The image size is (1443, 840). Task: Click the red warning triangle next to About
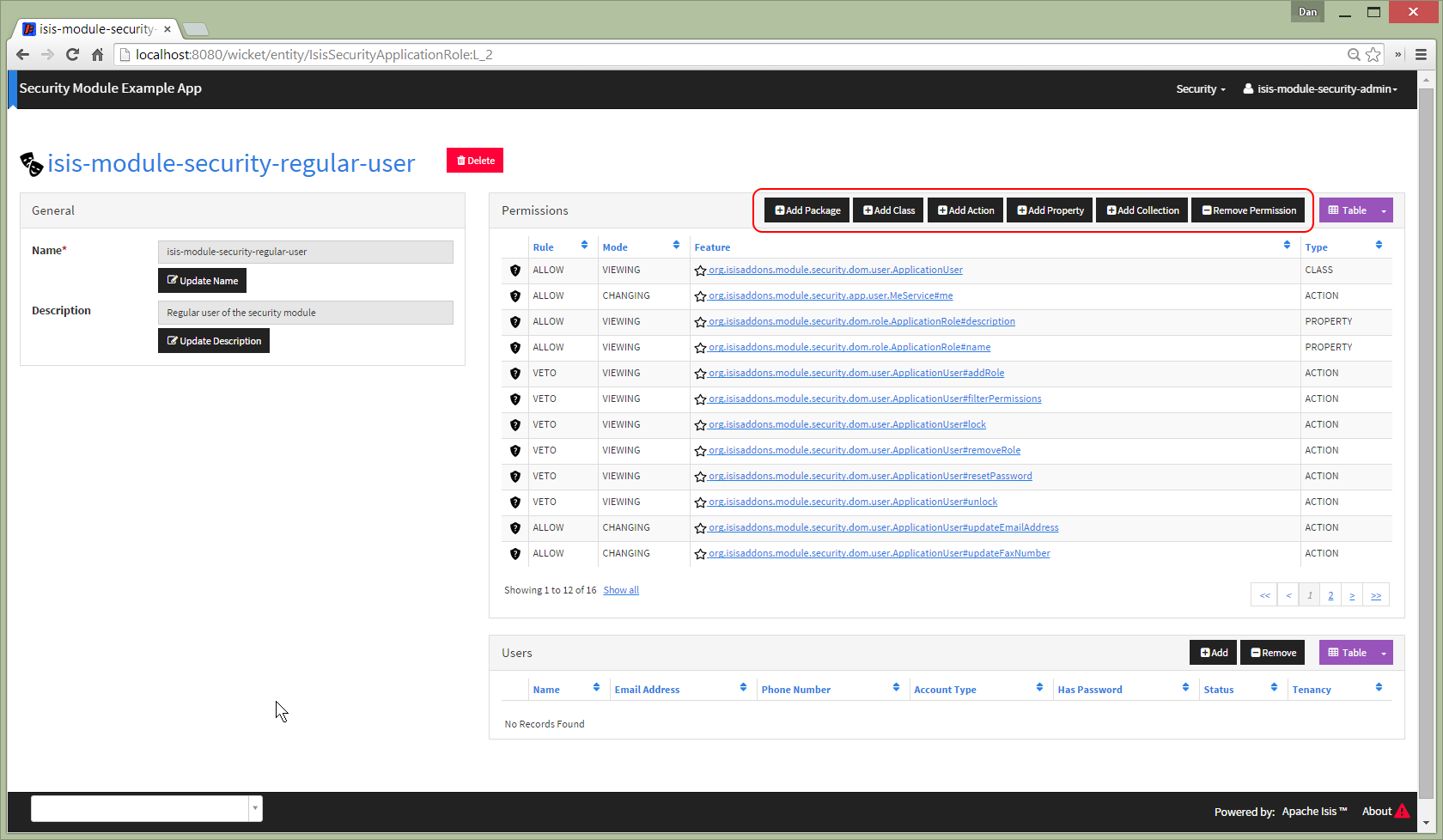(x=1403, y=811)
